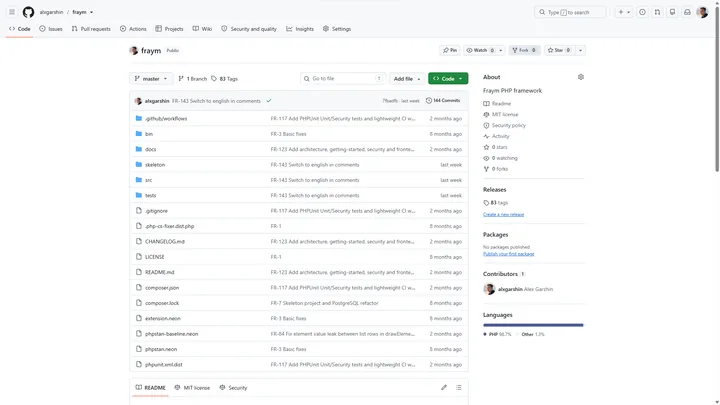Open the LICENSE file
This screenshot has width=720, height=405.
(x=154, y=257)
